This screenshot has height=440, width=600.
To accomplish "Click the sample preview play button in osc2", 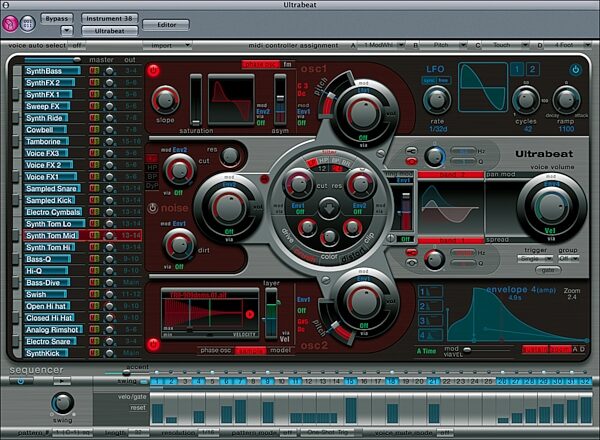I will tap(249, 314).
